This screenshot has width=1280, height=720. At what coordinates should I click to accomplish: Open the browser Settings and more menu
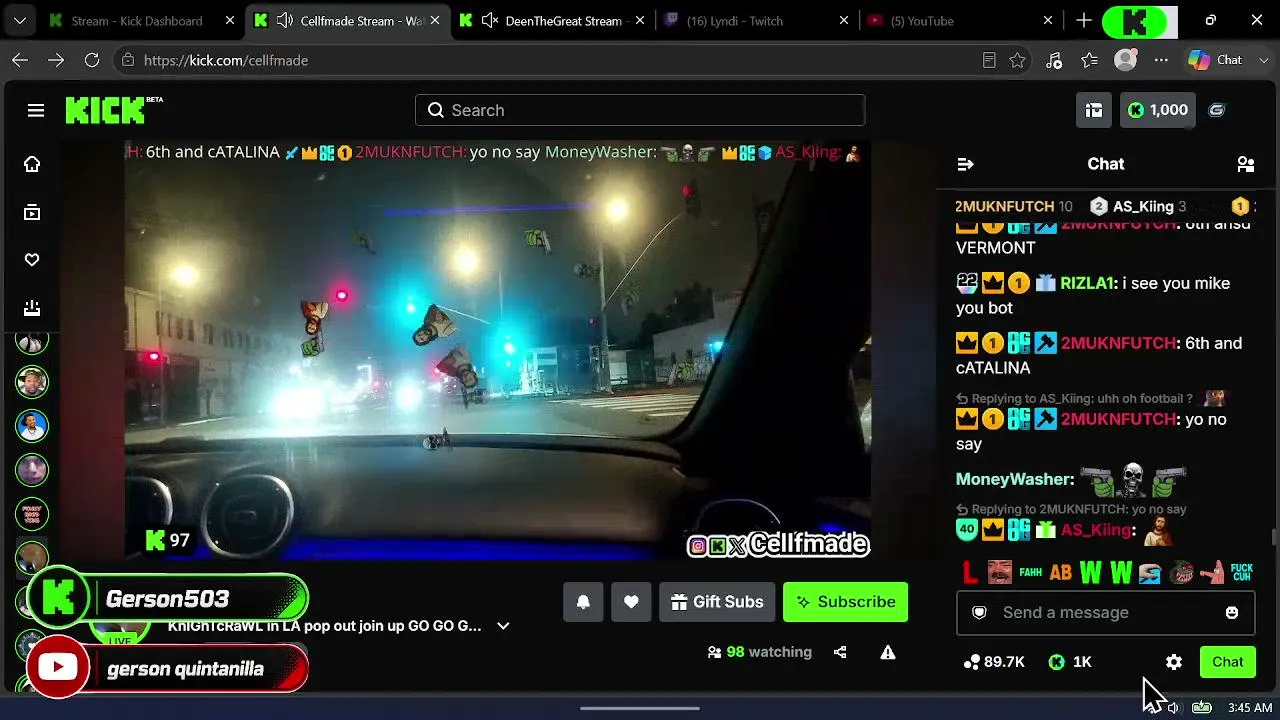[1161, 60]
